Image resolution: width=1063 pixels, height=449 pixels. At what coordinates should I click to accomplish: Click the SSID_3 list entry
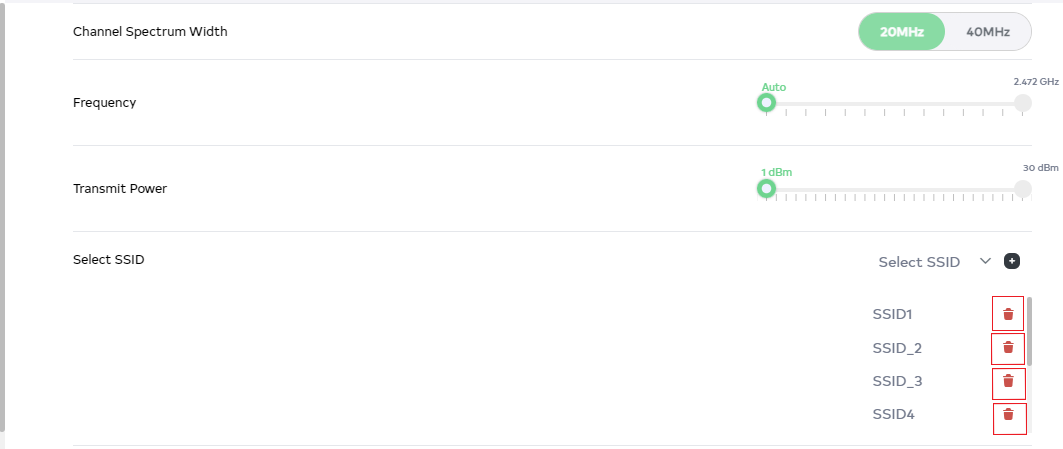click(897, 381)
